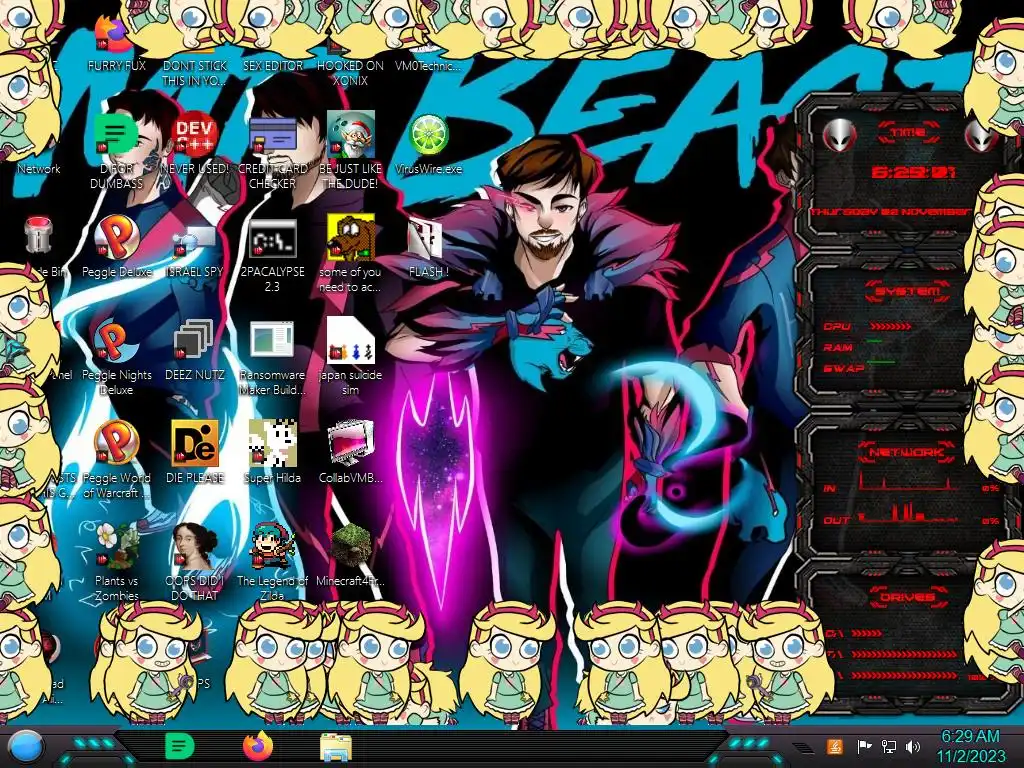Image resolution: width=1024 pixels, height=768 pixels.
Task: Open Action Center flag tray icon
Action: click(x=864, y=746)
